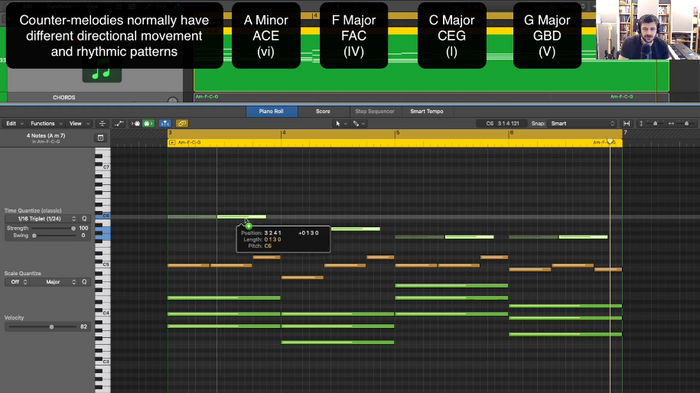Click the vertical zoom arrows icon
This screenshot has width=700, height=393.
641,123
